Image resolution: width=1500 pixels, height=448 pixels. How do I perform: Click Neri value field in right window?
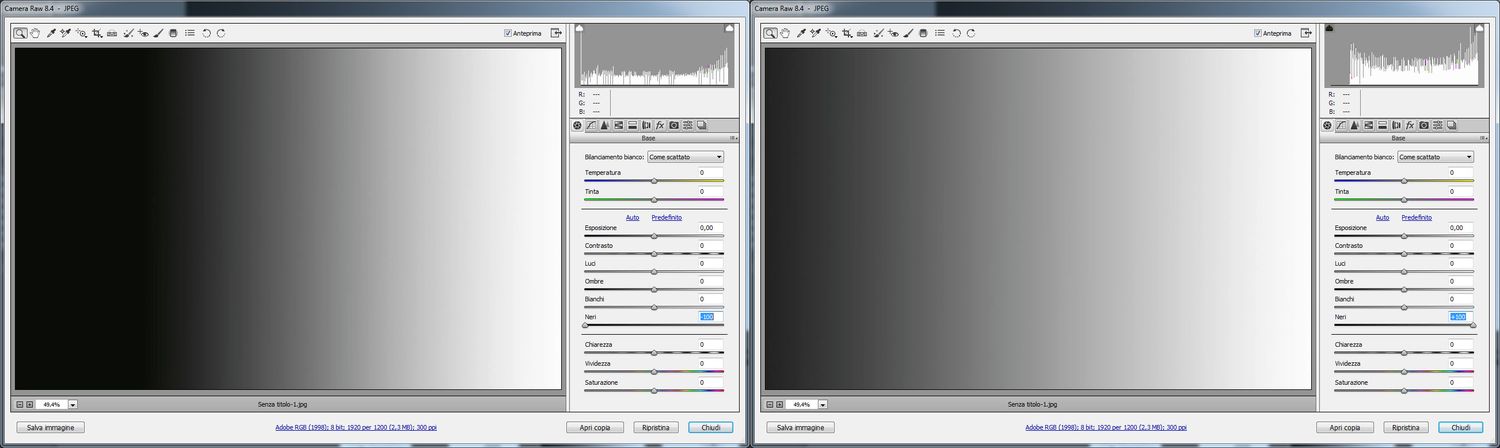click(1461, 317)
